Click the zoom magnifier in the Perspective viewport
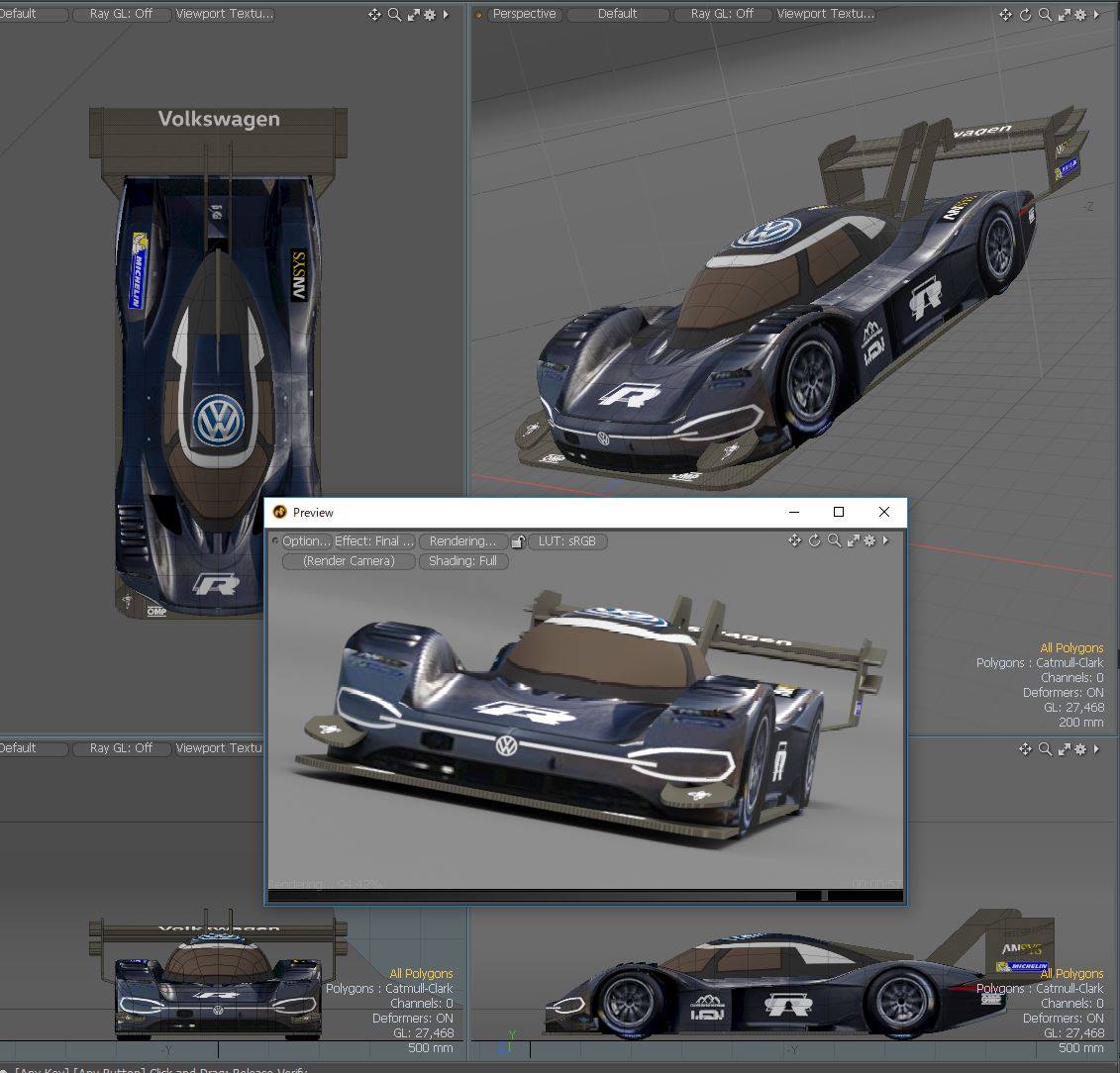1120x1073 pixels. coord(1045,14)
